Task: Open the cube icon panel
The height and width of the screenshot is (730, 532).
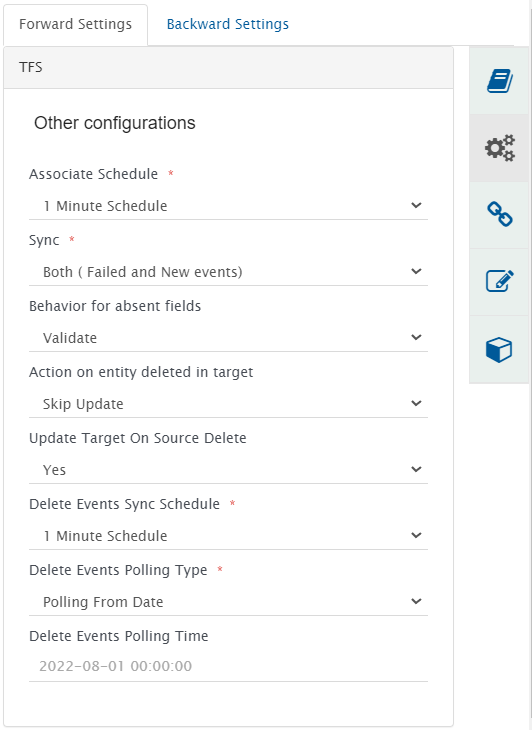Action: point(500,349)
